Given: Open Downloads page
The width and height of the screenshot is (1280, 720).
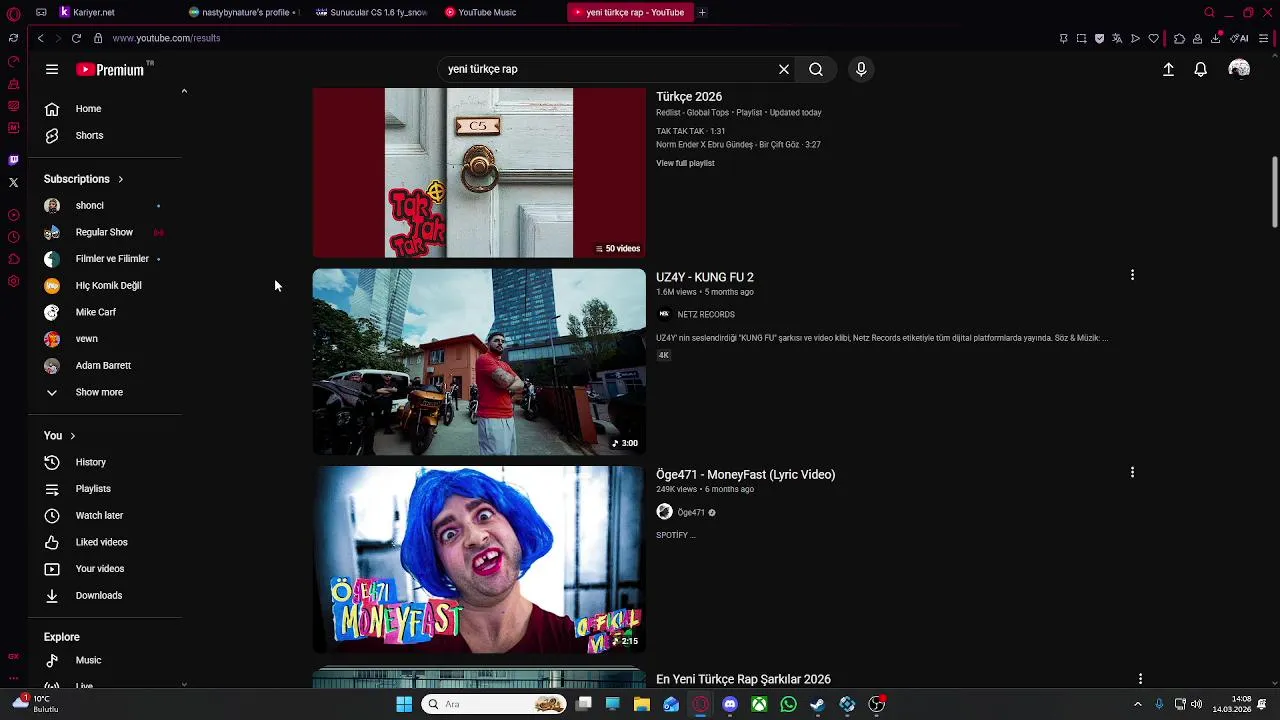Looking at the screenshot, I should coord(105,595).
